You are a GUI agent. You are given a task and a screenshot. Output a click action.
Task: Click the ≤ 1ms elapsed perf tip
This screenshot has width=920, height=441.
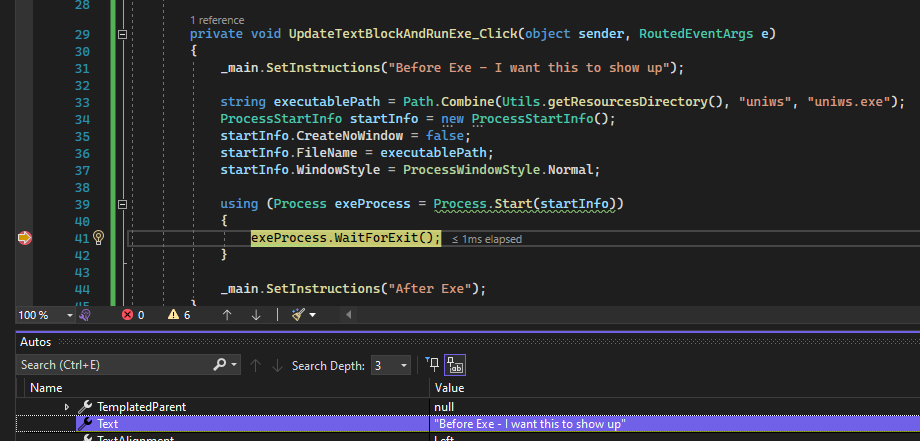tap(486, 239)
